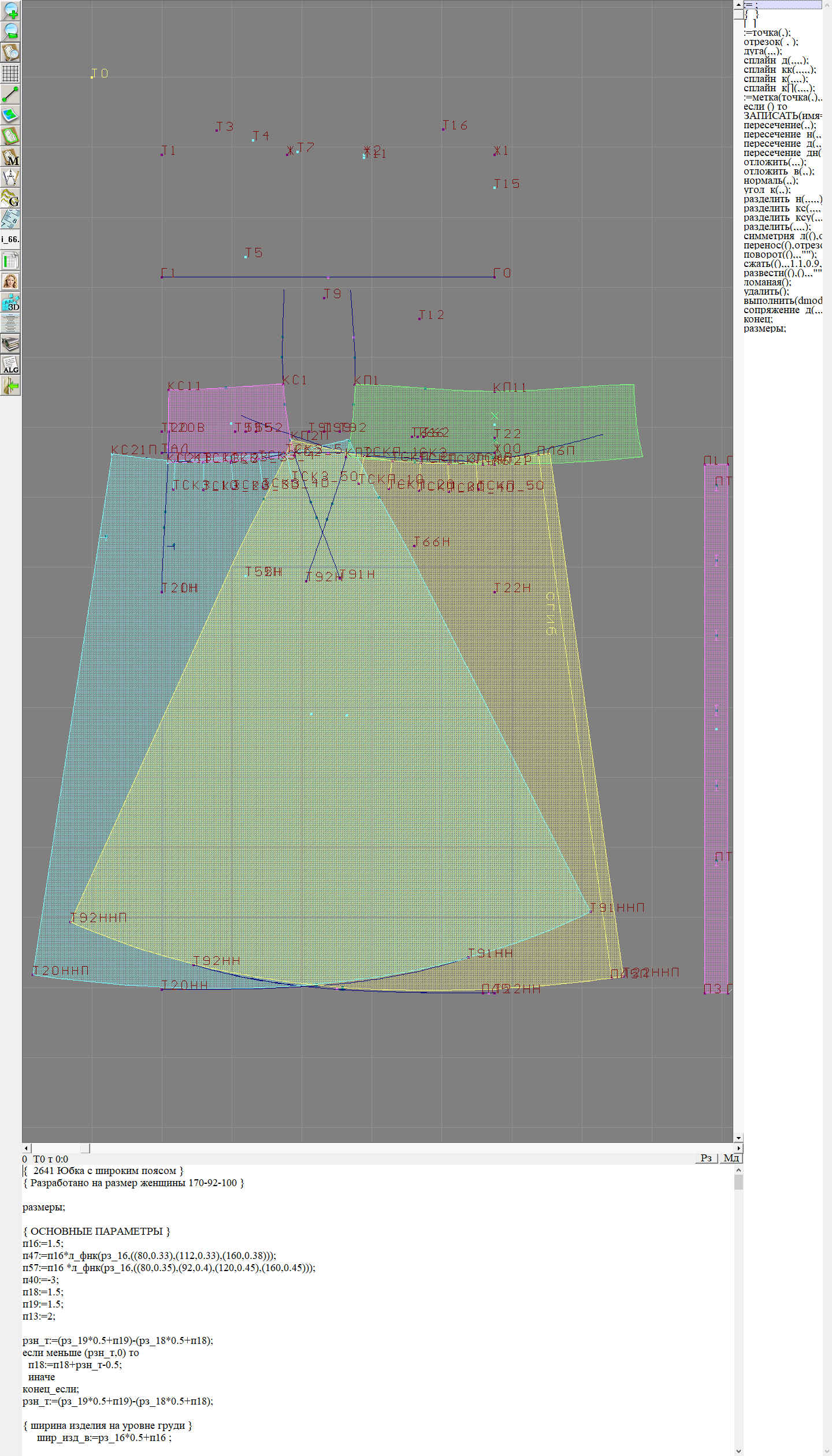This screenshot has height=1456, width=832.
Task: Click the zoom in magnifier icon
Action: tap(10, 10)
